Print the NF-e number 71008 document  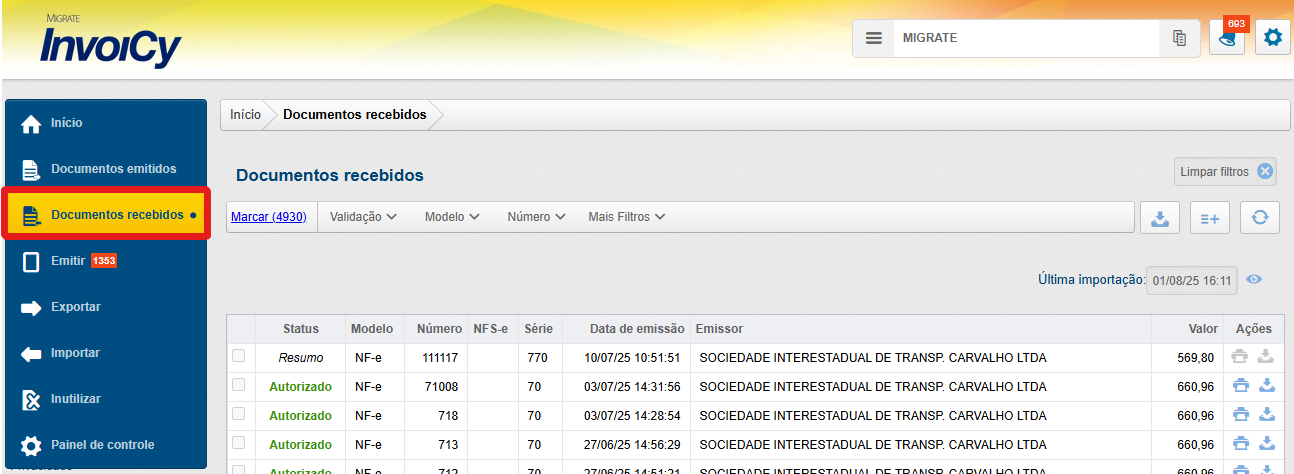(x=1240, y=386)
